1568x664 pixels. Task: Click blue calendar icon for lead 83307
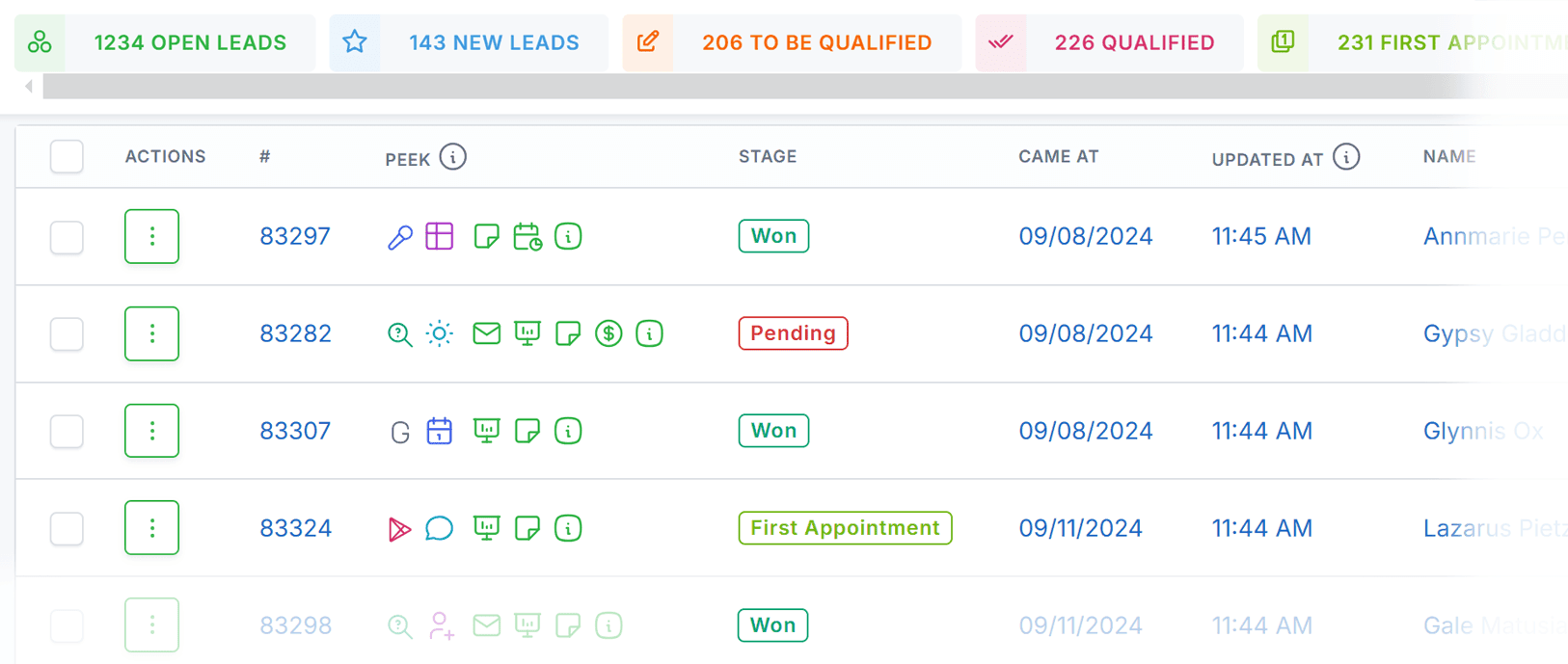(x=440, y=431)
